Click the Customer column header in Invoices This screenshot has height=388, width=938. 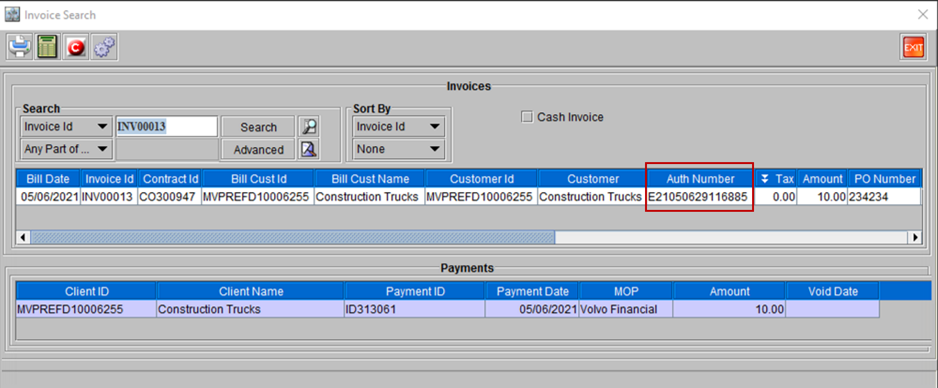[x=592, y=179]
